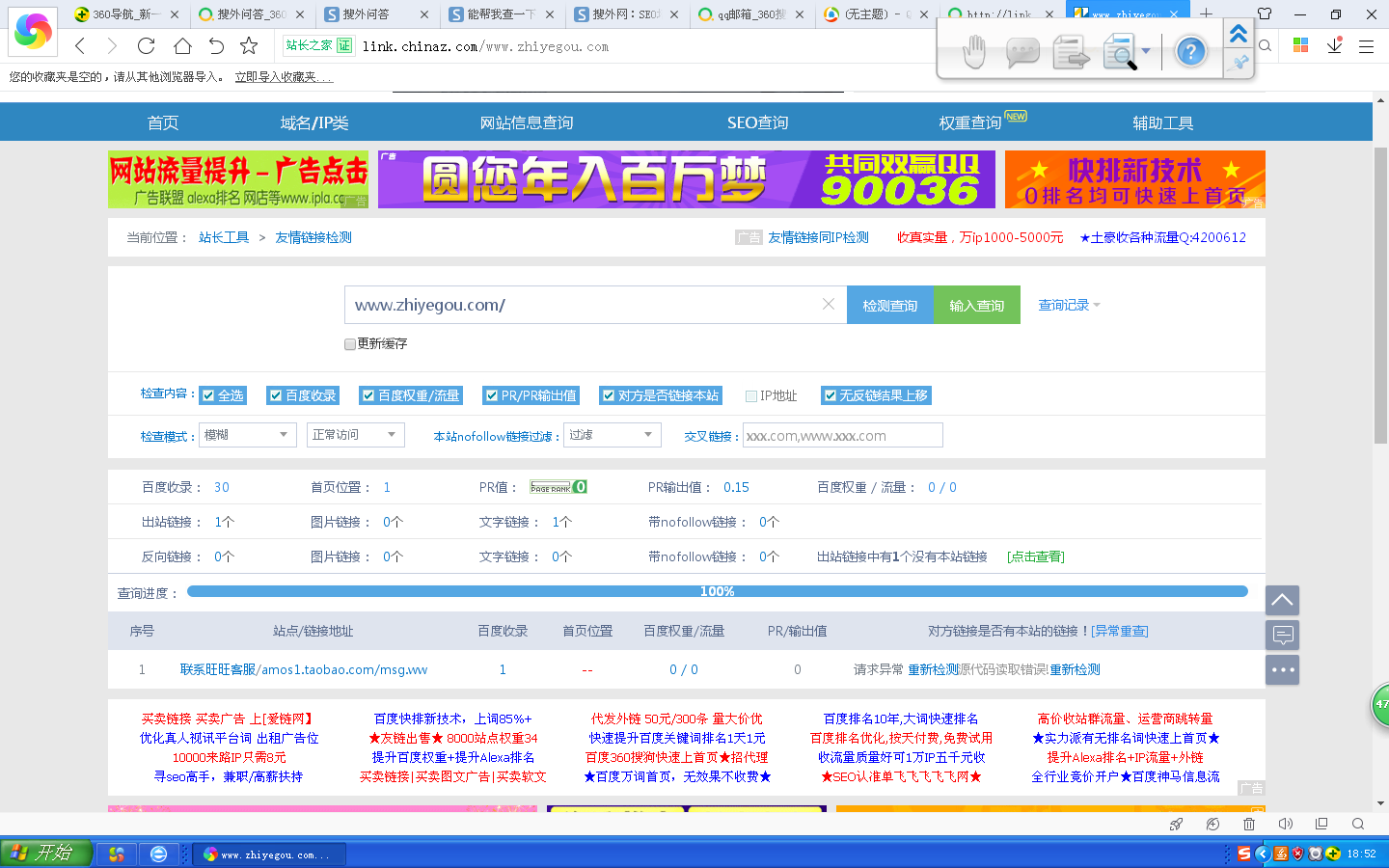Image resolution: width=1389 pixels, height=868 pixels.
Task: Switch to the 360导航 browser tab
Action: [127, 14]
